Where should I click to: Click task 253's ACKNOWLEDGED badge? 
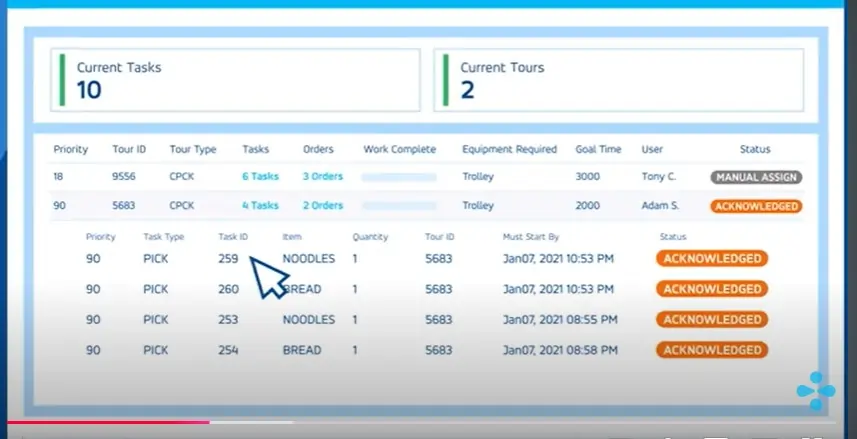(712, 320)
